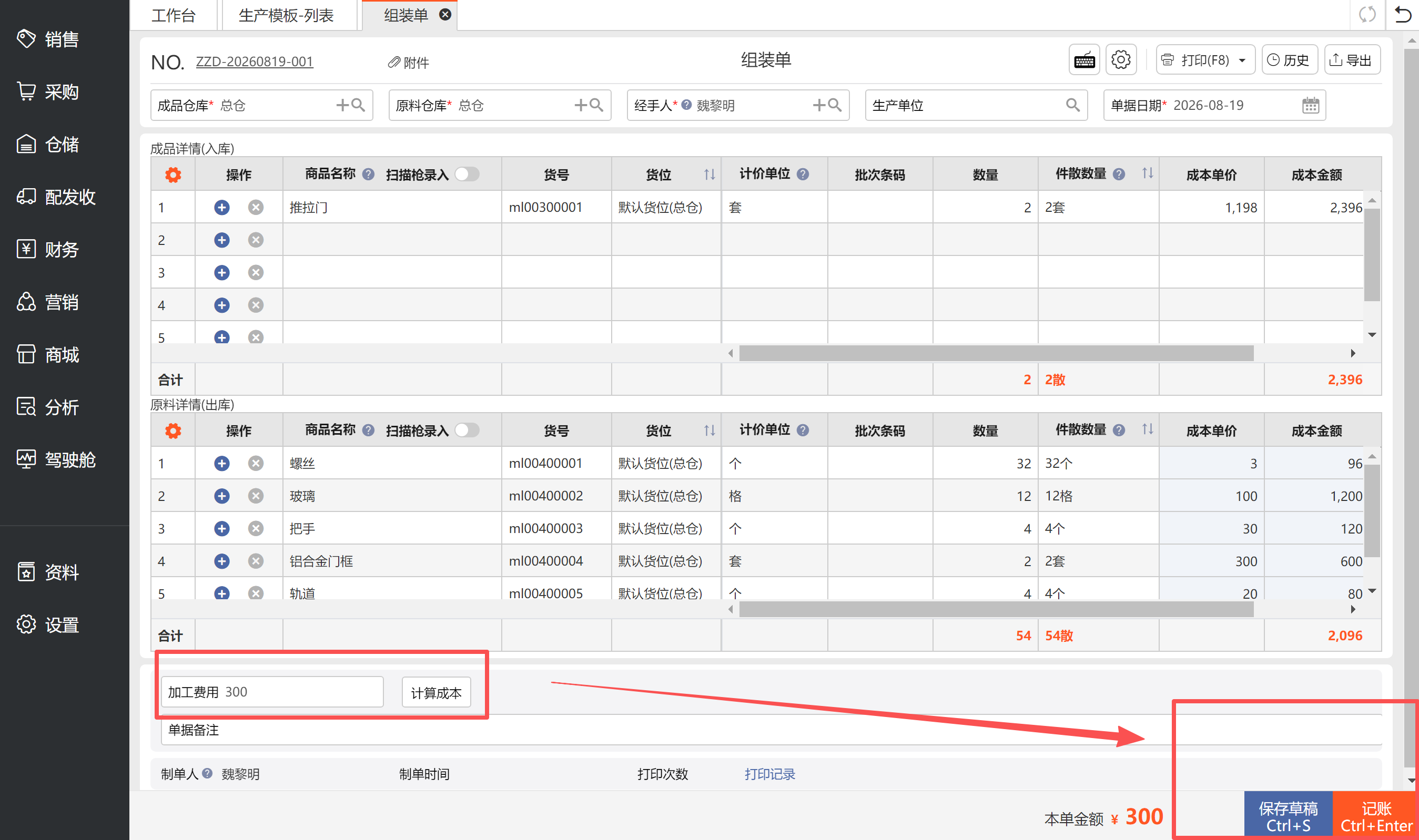Click the keyboard shortcut icon in header
Viewport: 1419px width, 840px height.
coord(1084,60)
